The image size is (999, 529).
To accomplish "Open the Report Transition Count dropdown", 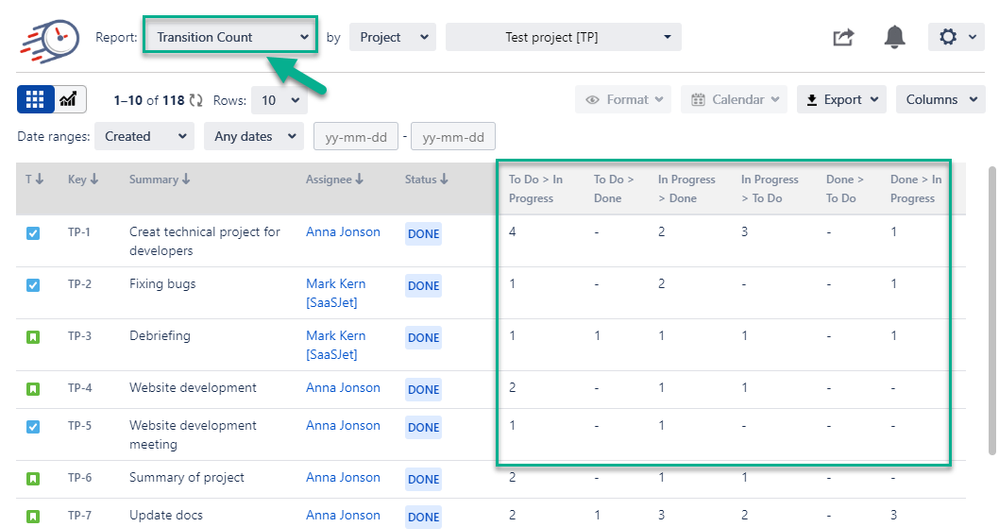I will click(x=230, y=37).
